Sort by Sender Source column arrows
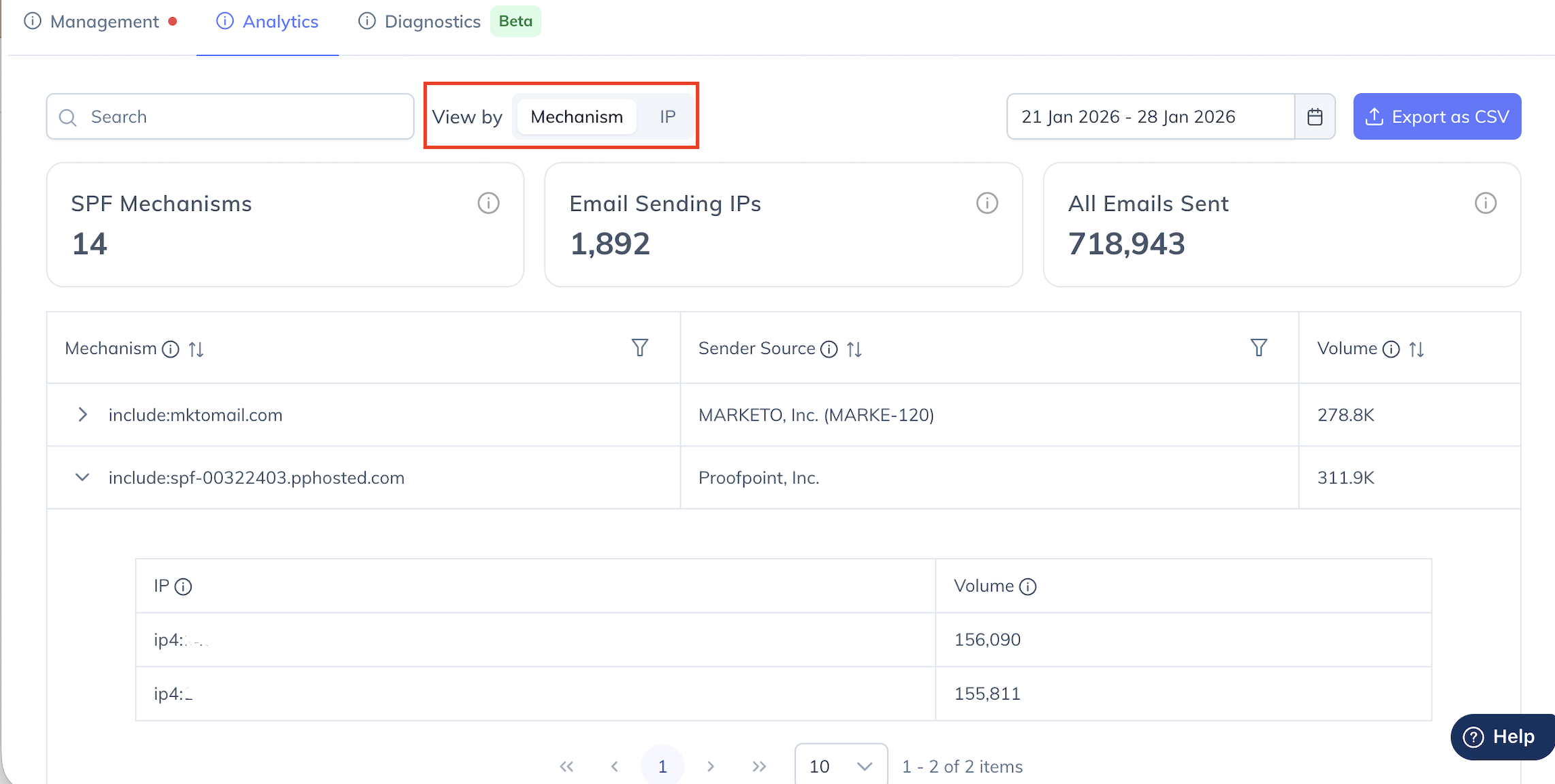Image resolution: width=1555 pixels, height=784 pixels. click(854, 349)
